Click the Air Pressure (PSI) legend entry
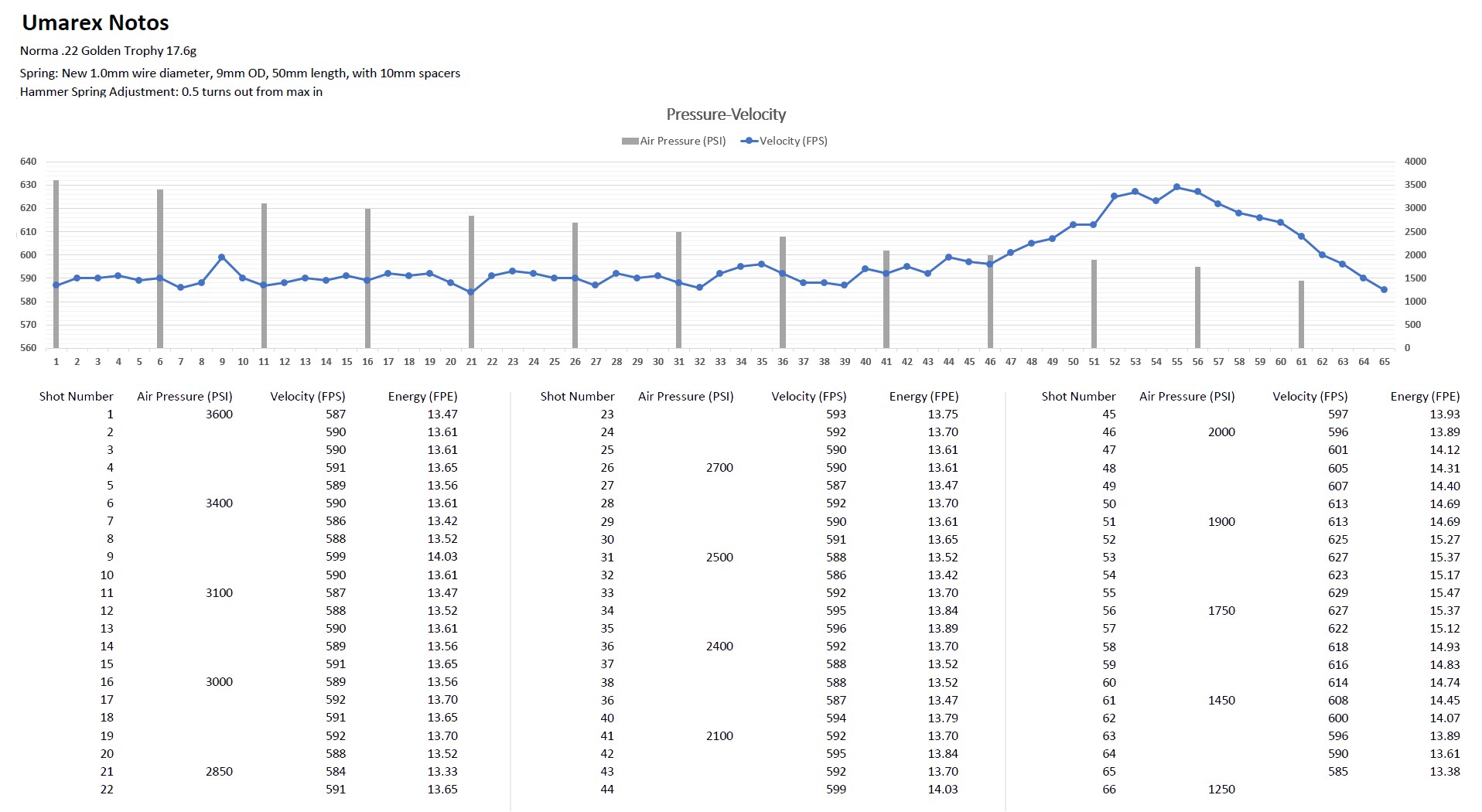The width and height of the screenshot is (1482, 812). pyautogui.click(x=674, y=141)
